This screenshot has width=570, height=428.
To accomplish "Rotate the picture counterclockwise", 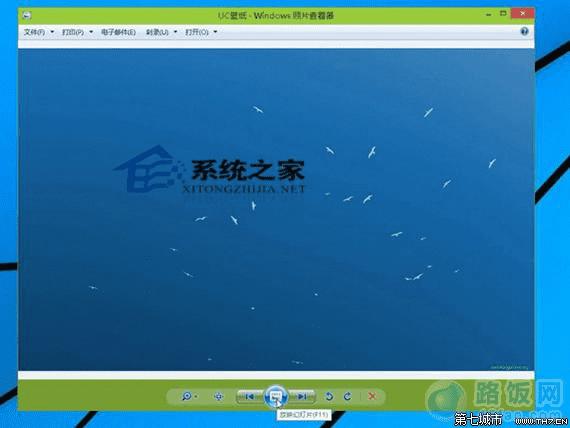I will (x=329, y=396).
